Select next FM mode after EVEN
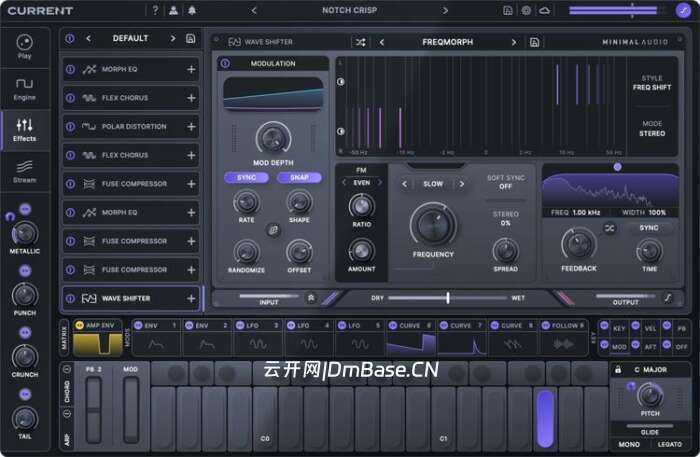 point(380,183)
